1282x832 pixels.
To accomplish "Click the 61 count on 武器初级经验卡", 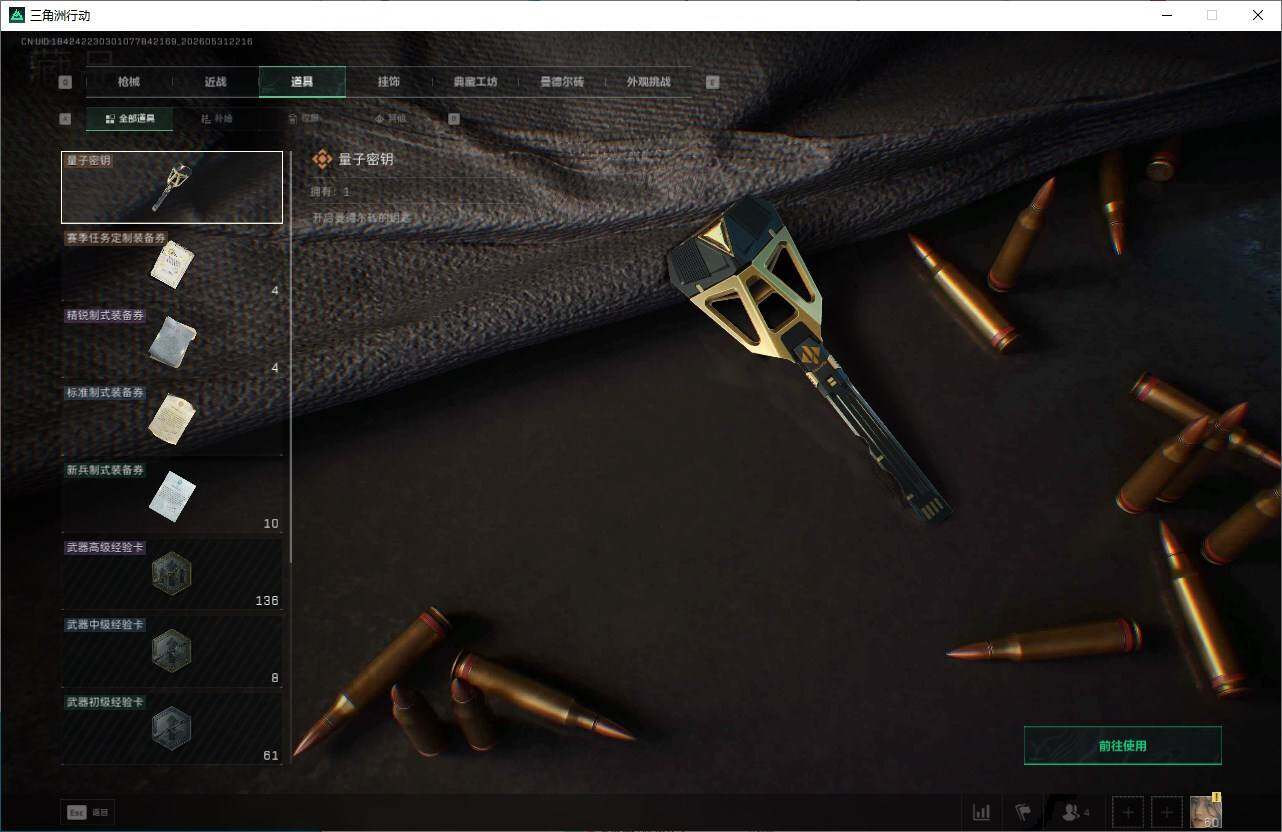I will click(x=271, y=756).
